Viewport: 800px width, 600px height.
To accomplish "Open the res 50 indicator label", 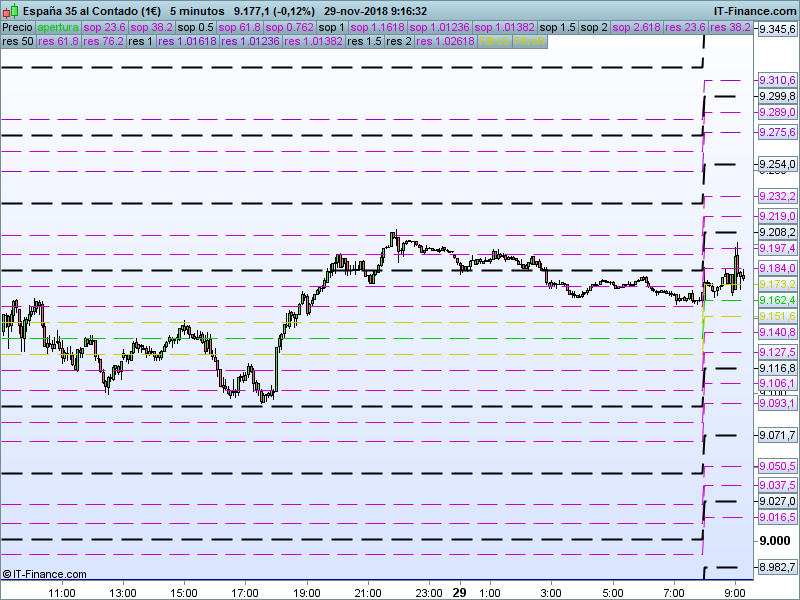I will (x=18, y=41).
